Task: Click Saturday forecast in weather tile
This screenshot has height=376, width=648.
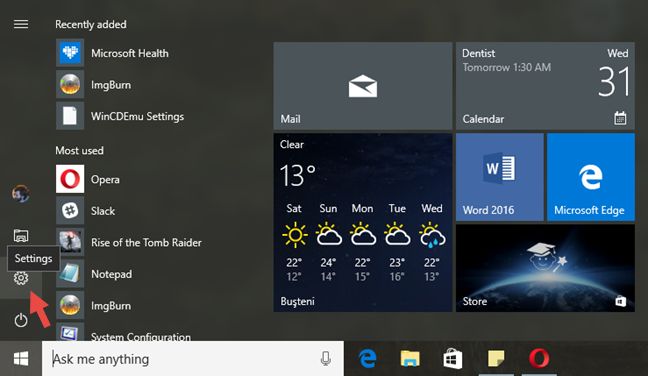Action: point(294,243)
